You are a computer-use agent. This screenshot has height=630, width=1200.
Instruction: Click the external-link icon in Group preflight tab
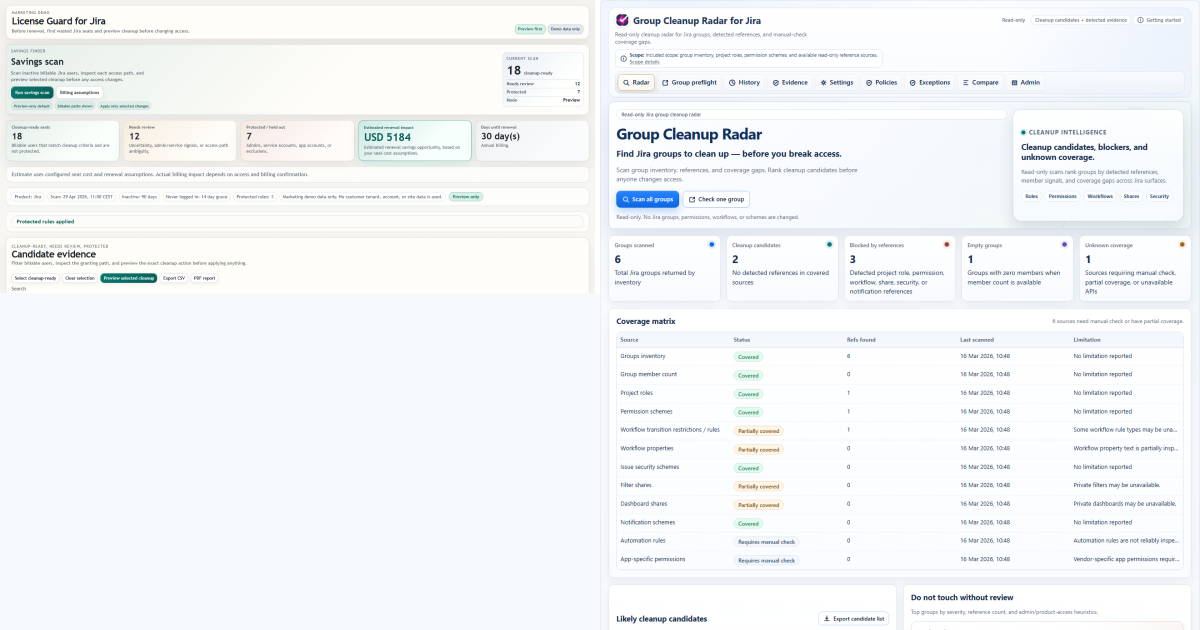click(x=666, y=83)
